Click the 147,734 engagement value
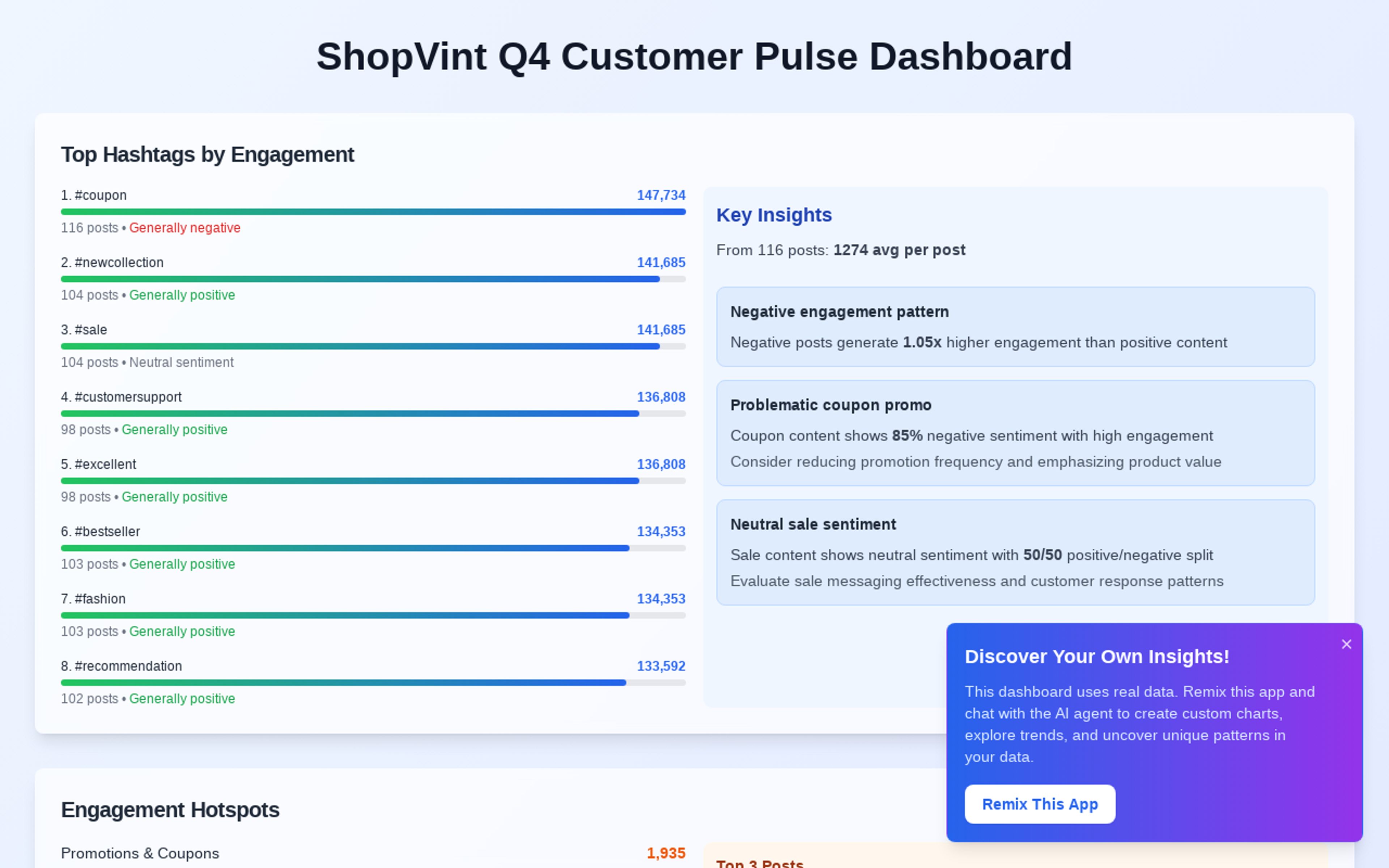The height and width of the screenshot is (868, 1389). (x=660, y=195)
